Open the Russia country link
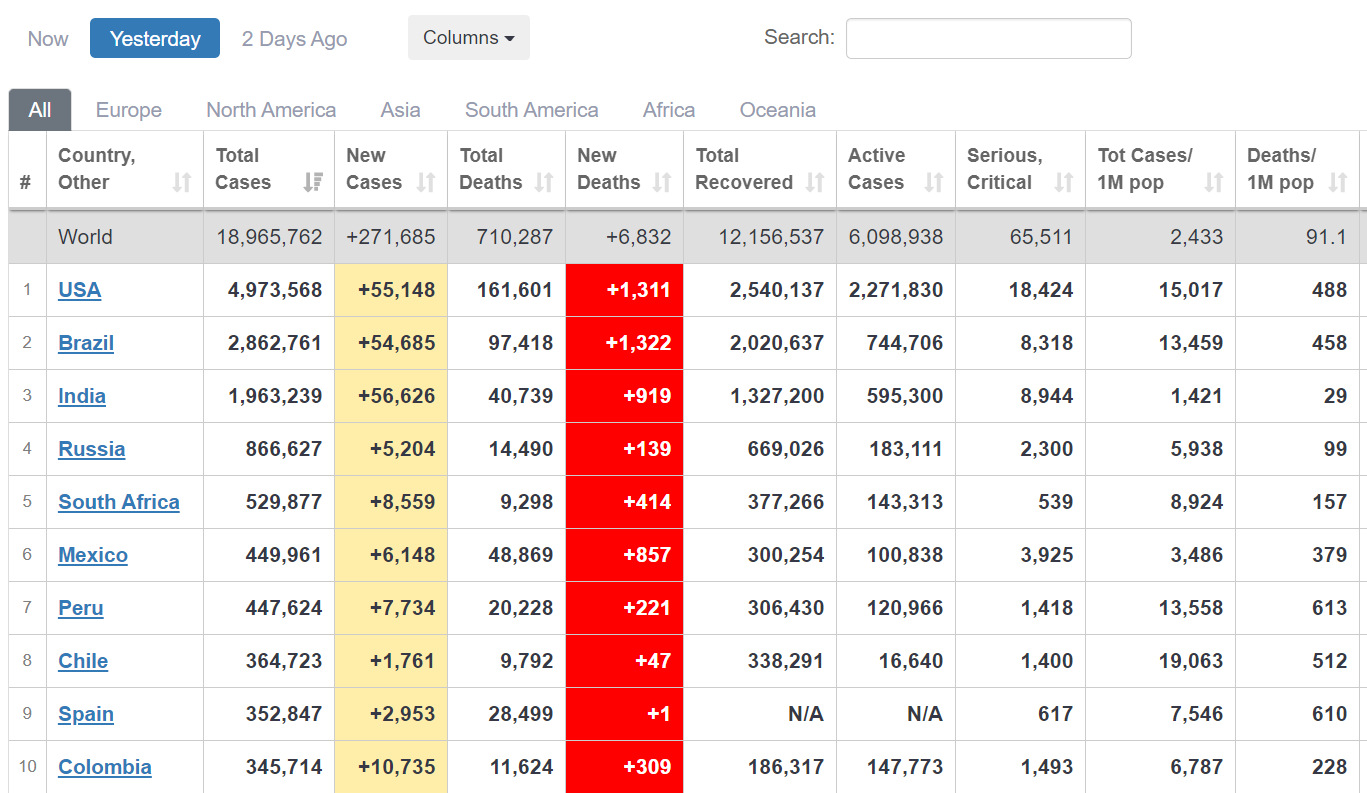This screenshot has width=1367, height=793. (92, 449)
